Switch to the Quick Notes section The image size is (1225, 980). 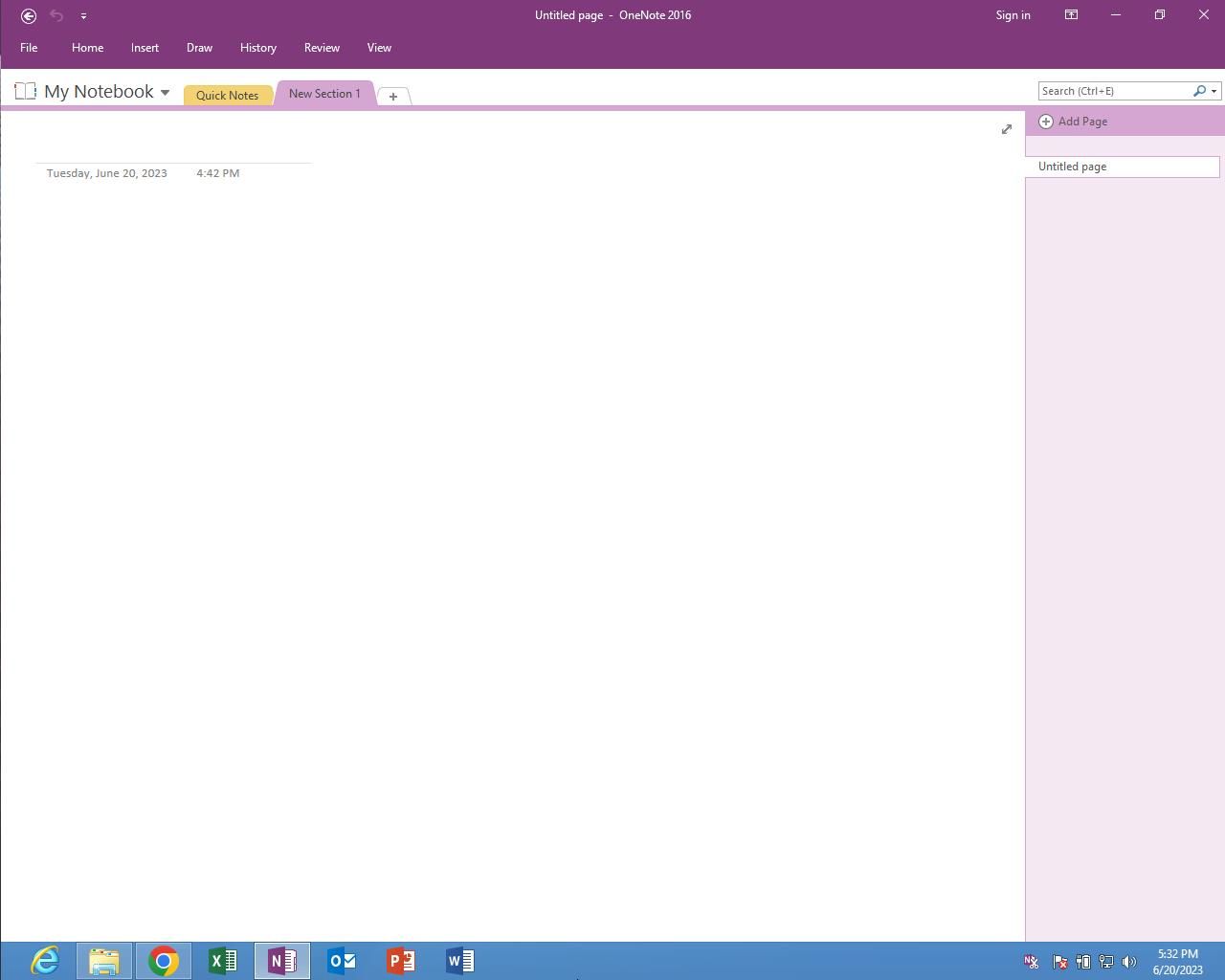click(227, 95)
